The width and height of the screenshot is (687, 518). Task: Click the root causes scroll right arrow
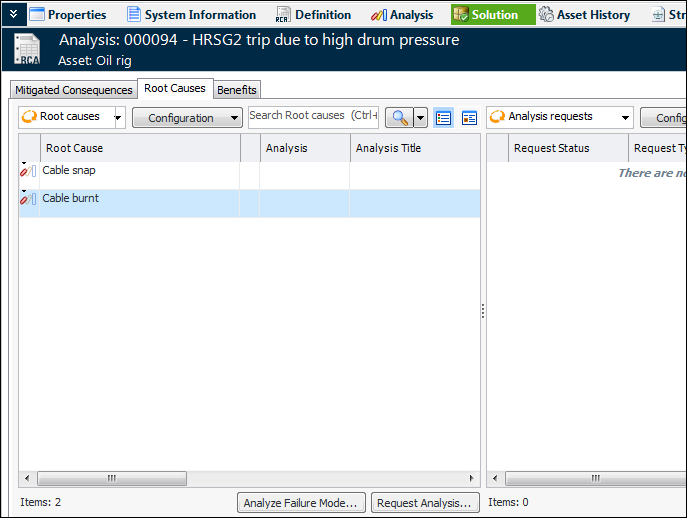click(471, 478)
